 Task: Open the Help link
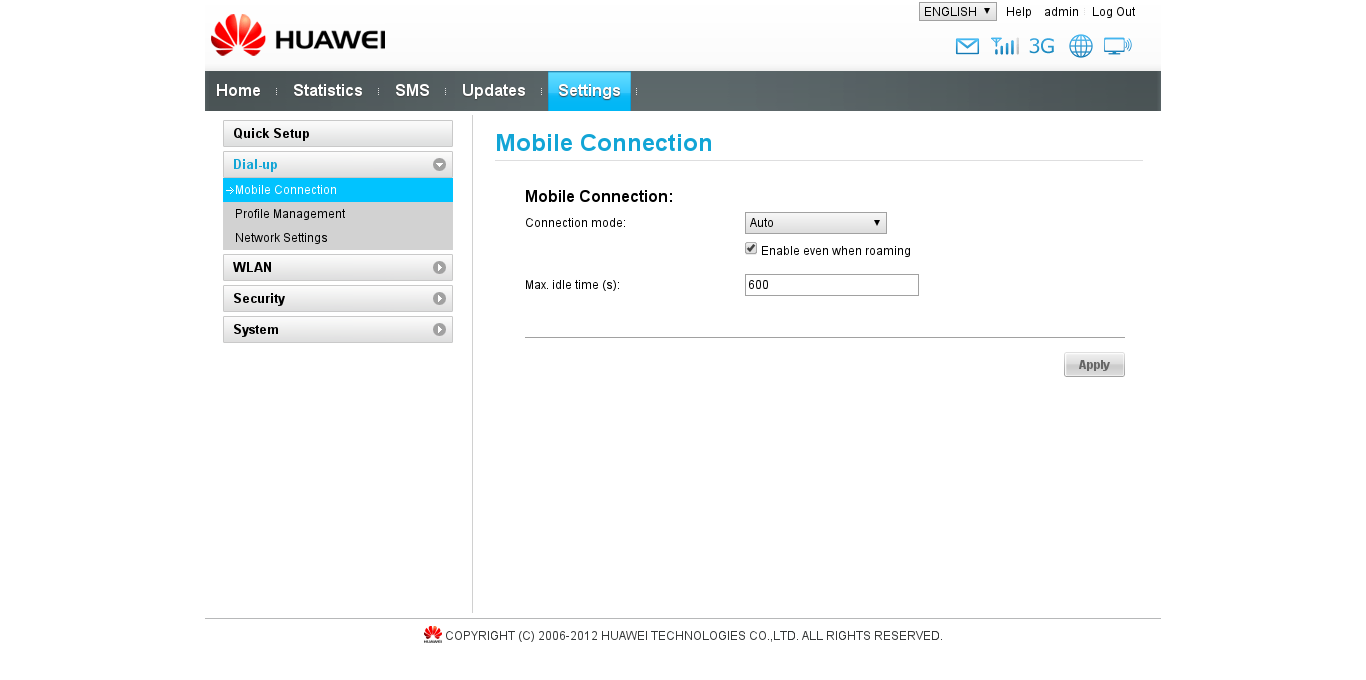(1019, 12)
